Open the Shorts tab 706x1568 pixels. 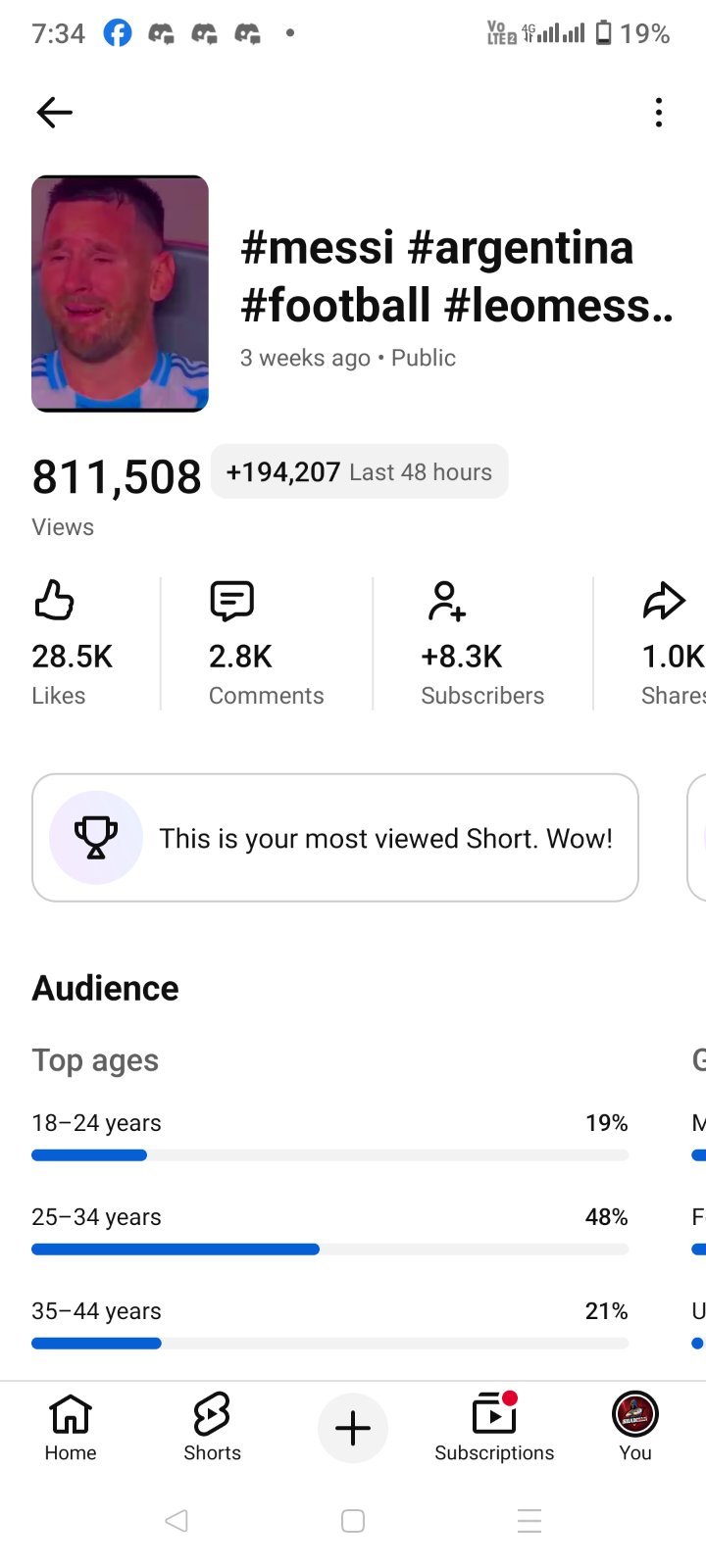click(x=212, y=1427)
